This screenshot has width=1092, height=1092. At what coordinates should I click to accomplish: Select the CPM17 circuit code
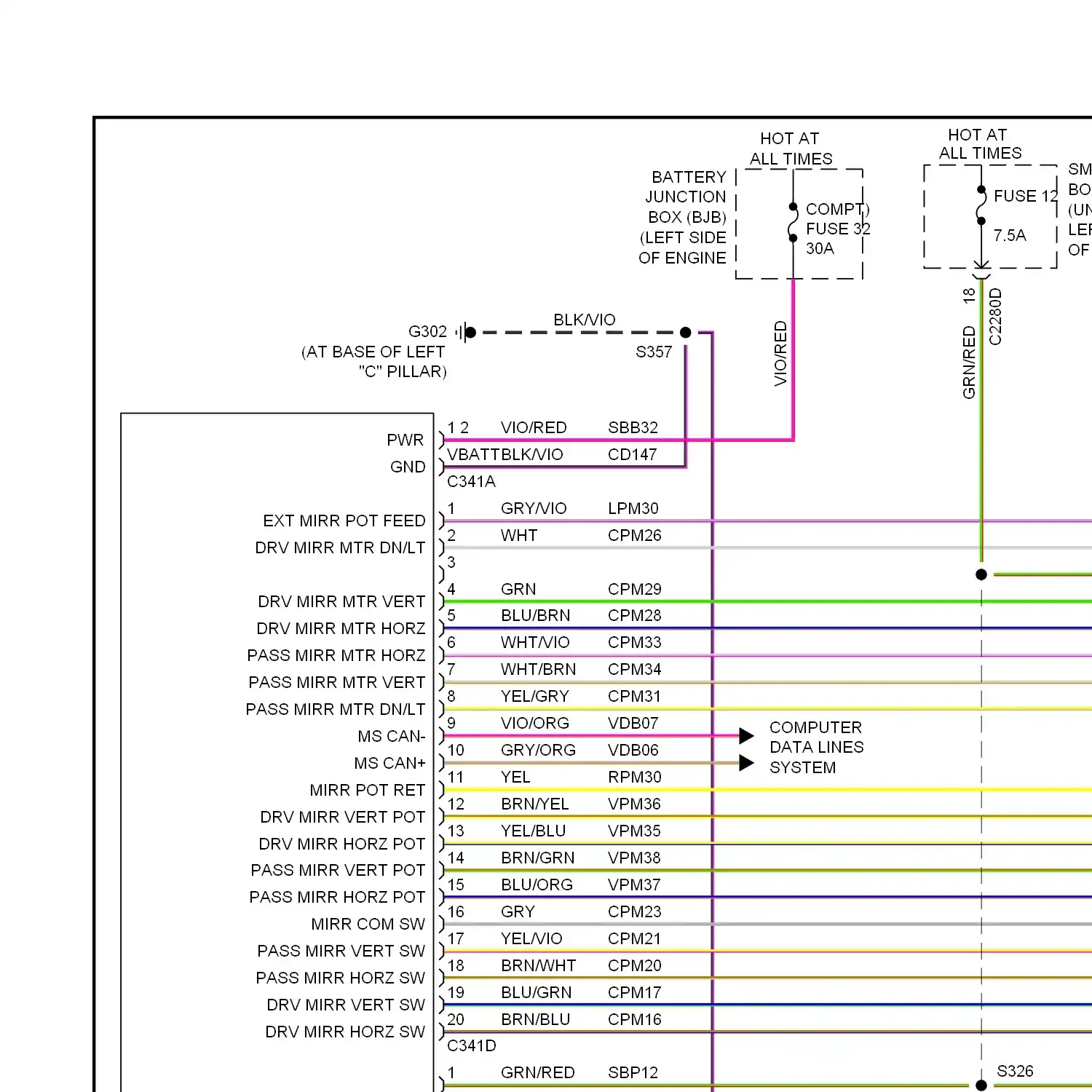coord(635,992)
